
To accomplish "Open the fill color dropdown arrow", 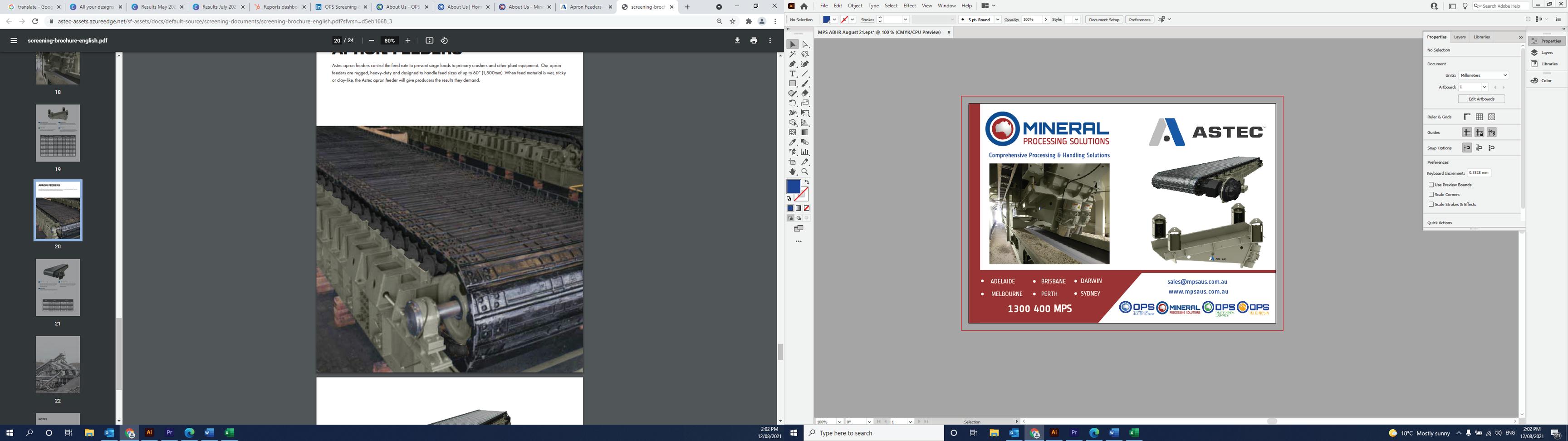I will (x=834, y=20).
